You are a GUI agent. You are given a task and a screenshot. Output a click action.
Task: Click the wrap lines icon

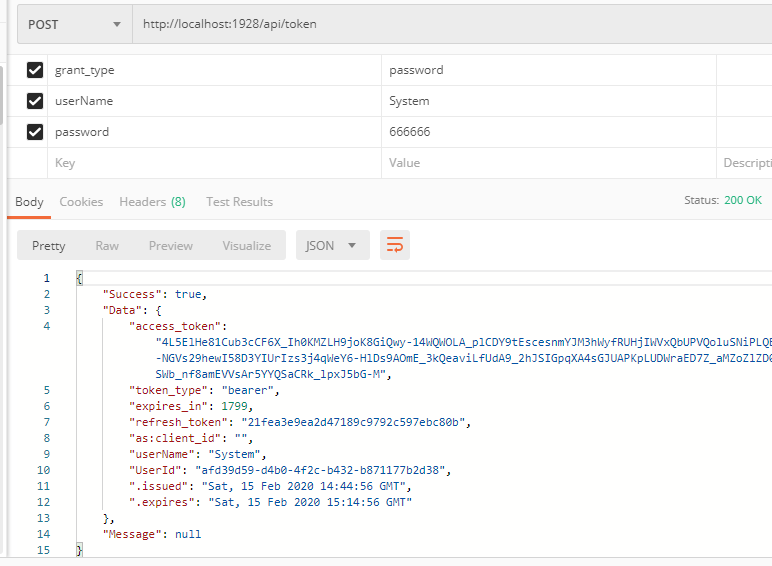(395, 245)
